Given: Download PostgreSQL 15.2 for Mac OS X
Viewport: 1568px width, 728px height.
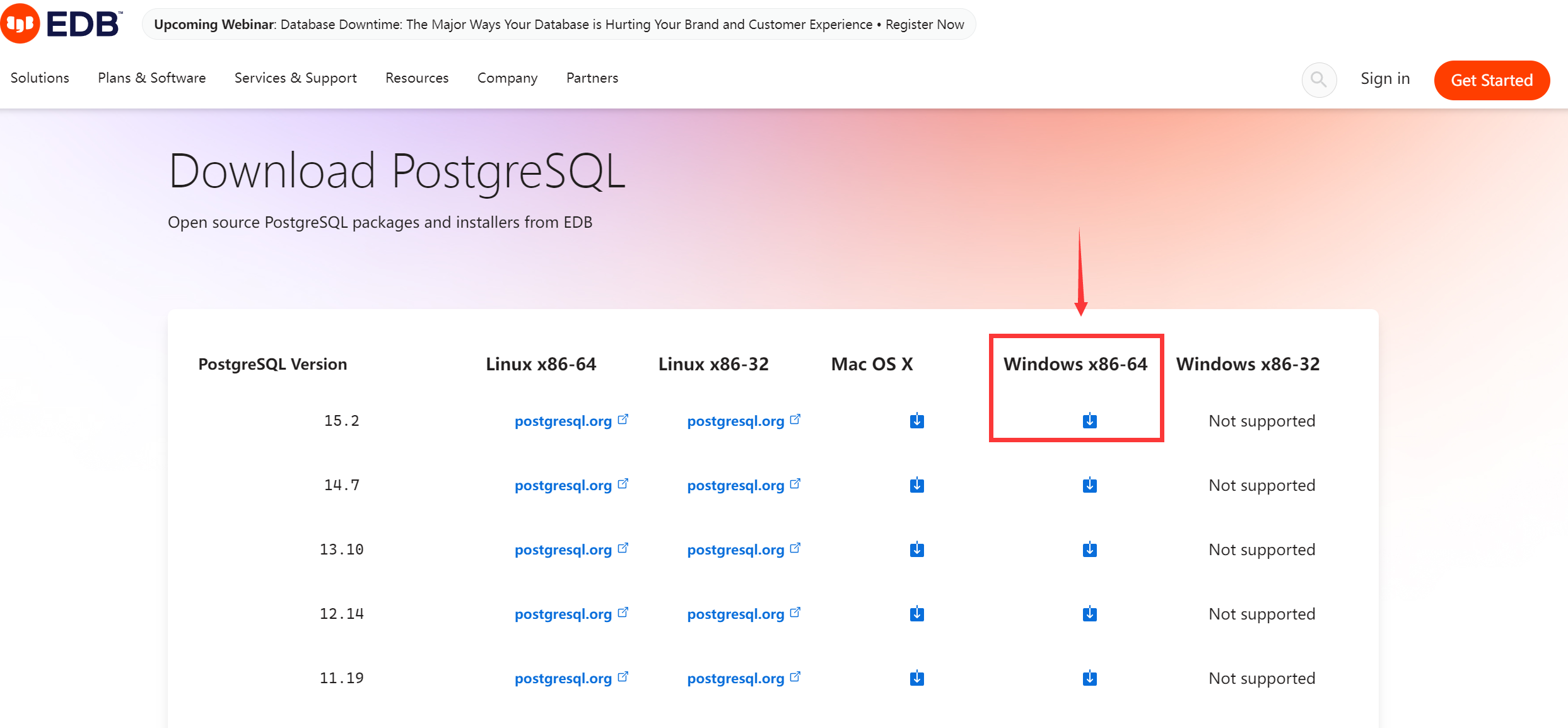Looking at the screenshot, I should click(917, 421).
